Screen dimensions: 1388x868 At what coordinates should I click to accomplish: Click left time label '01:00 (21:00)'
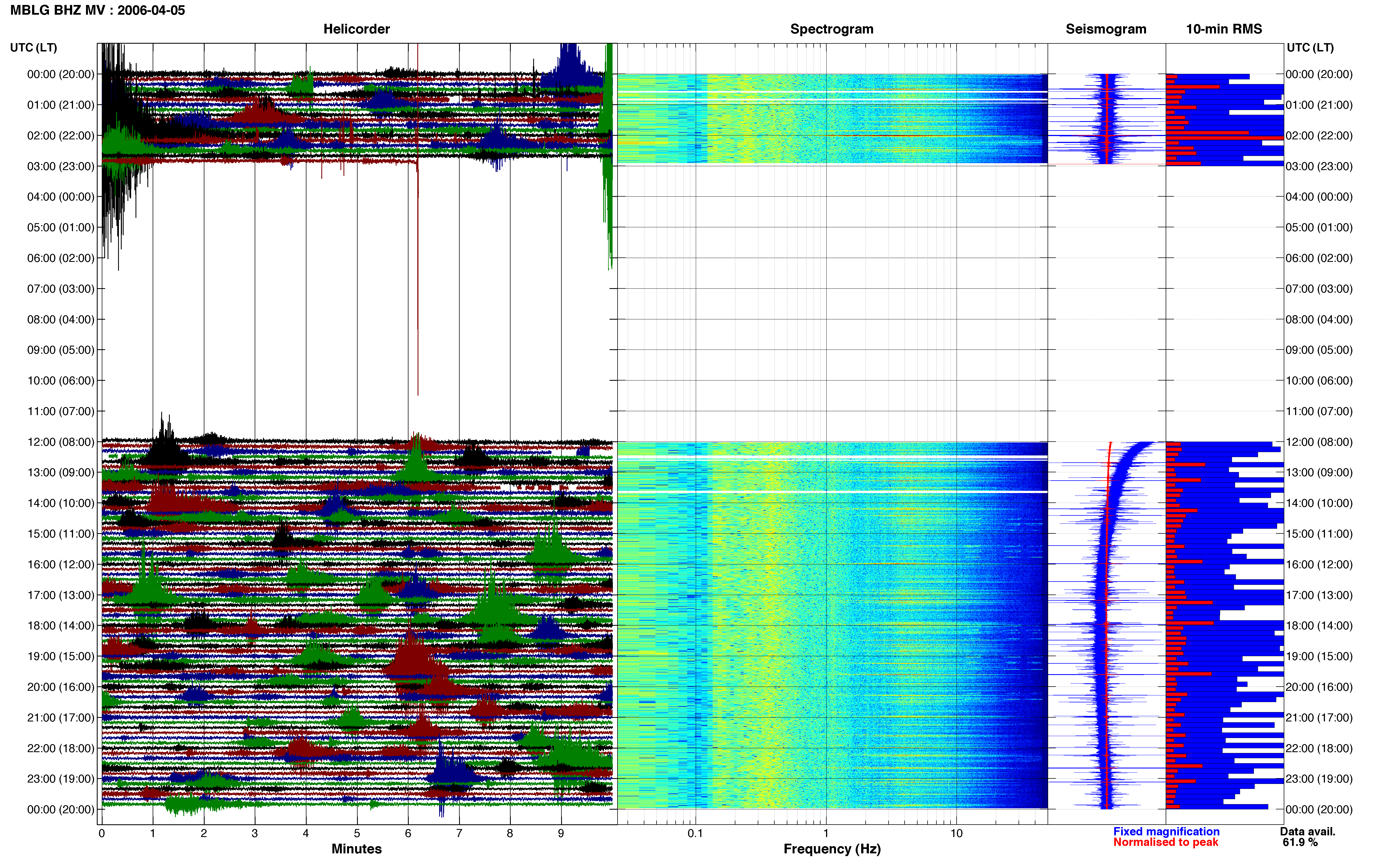[61, 105]
